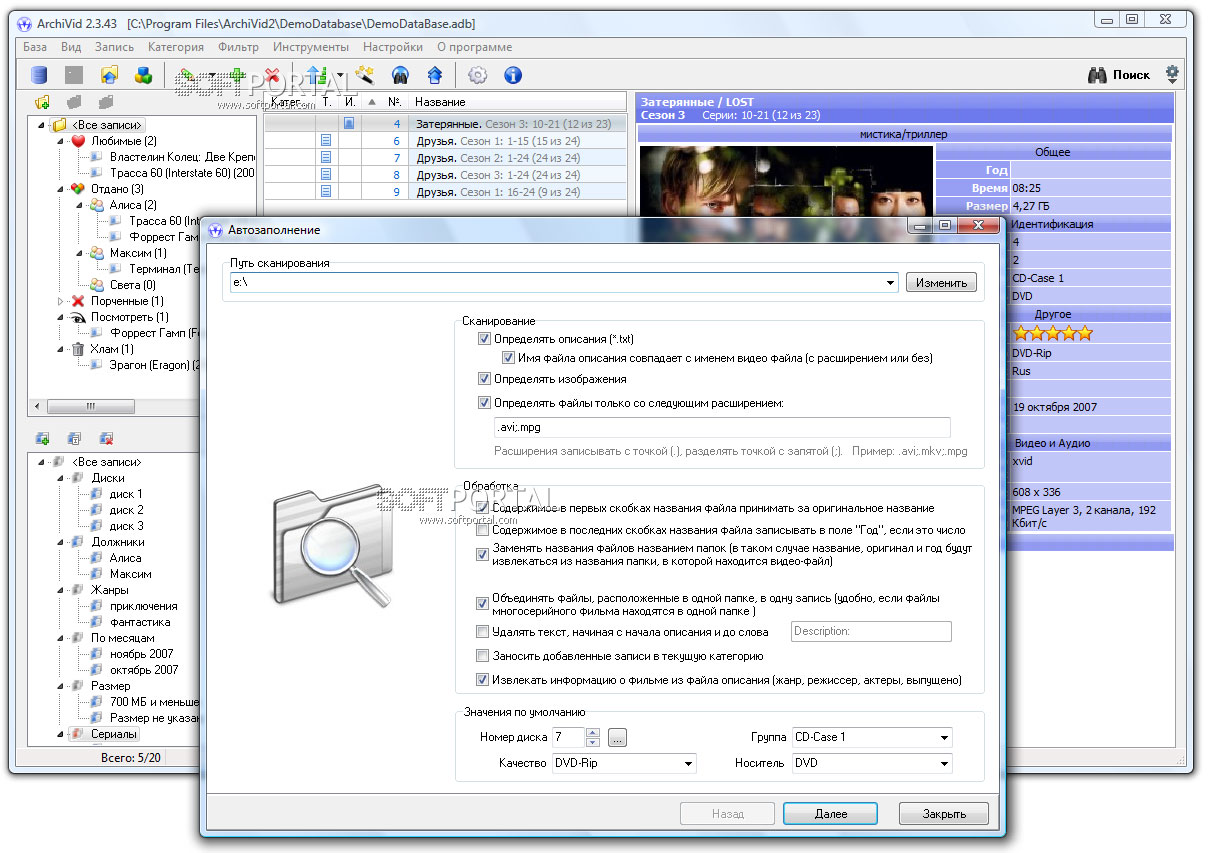This screenshot has height=853, width=1212.
Task: Enable 'Заносить добавленные записи в текущую категорию'
Action: click(x=484, y=656)
